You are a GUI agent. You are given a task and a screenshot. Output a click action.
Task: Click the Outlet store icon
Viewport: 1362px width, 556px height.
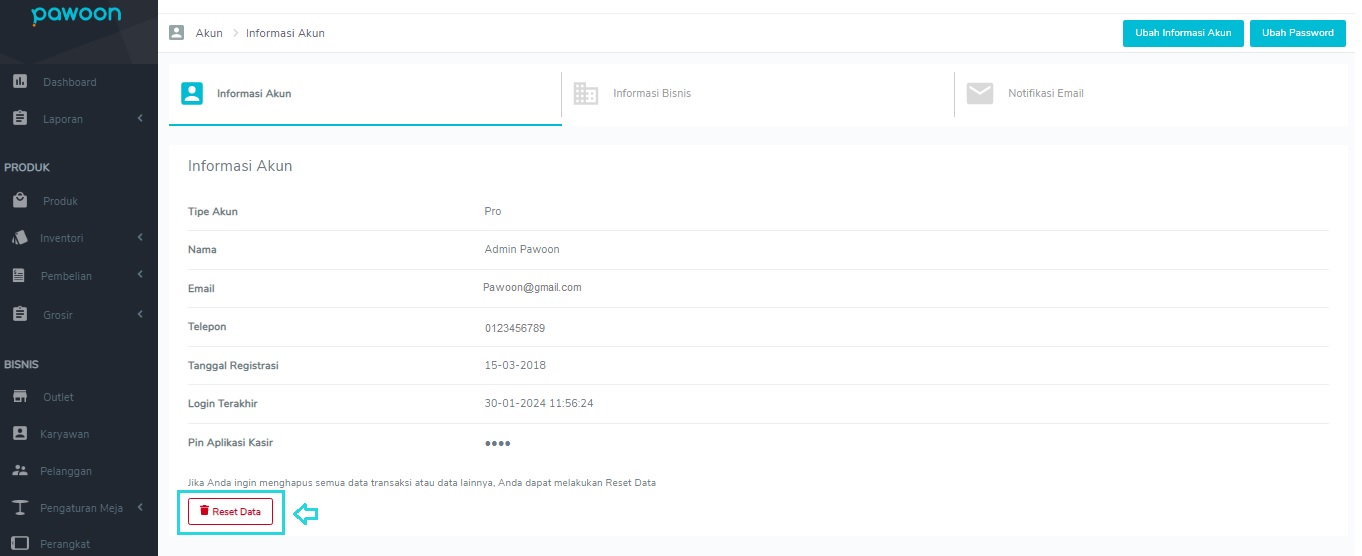tap(20, 397)
